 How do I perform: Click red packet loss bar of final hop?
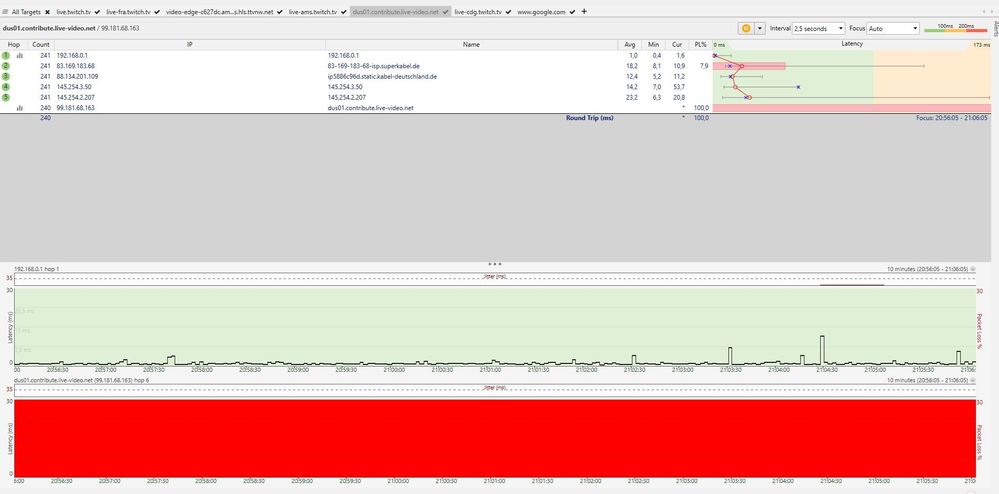coord(852,108)
